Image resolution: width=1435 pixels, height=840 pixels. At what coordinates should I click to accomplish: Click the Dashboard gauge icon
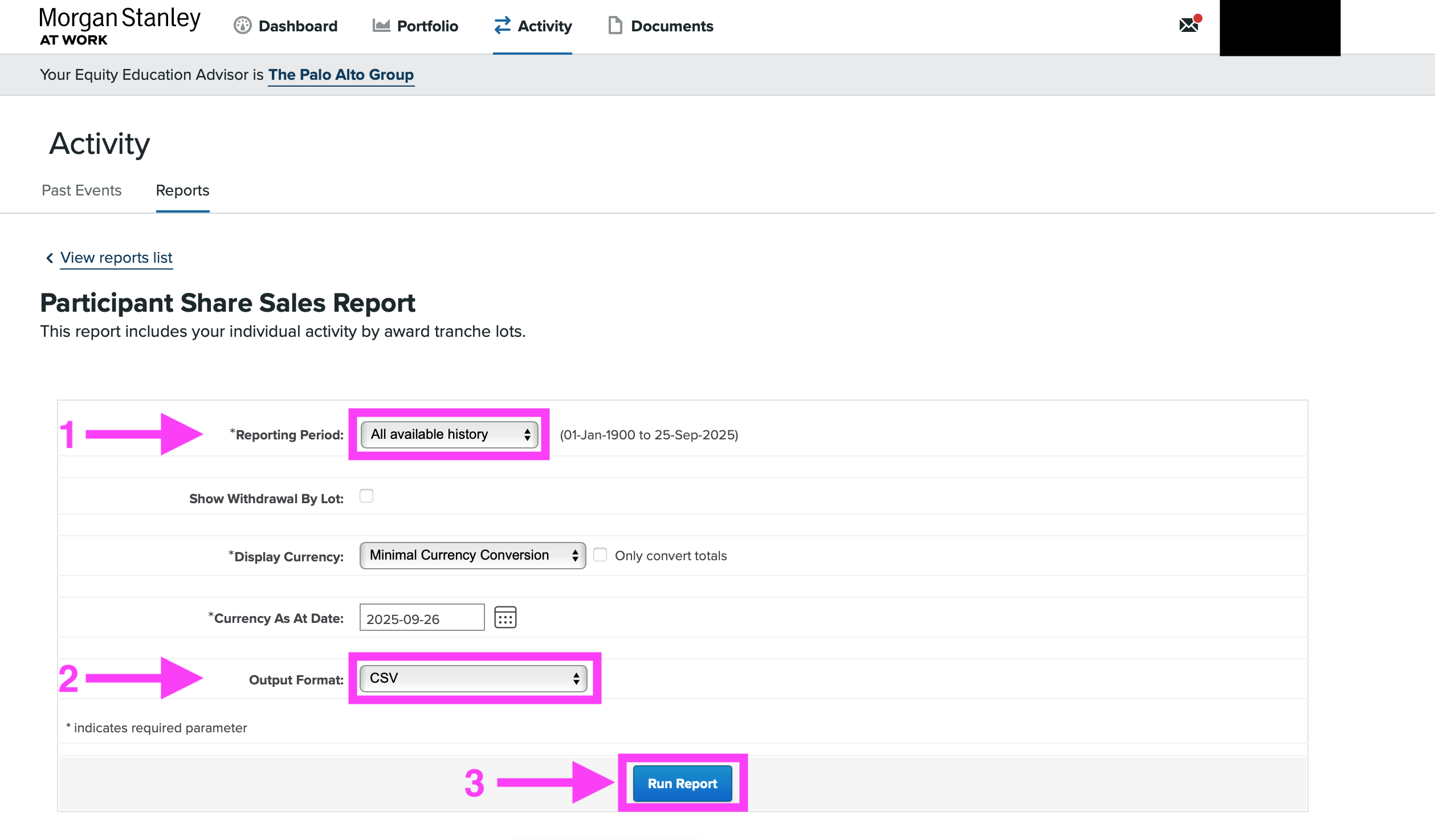(x=243, y=26)
